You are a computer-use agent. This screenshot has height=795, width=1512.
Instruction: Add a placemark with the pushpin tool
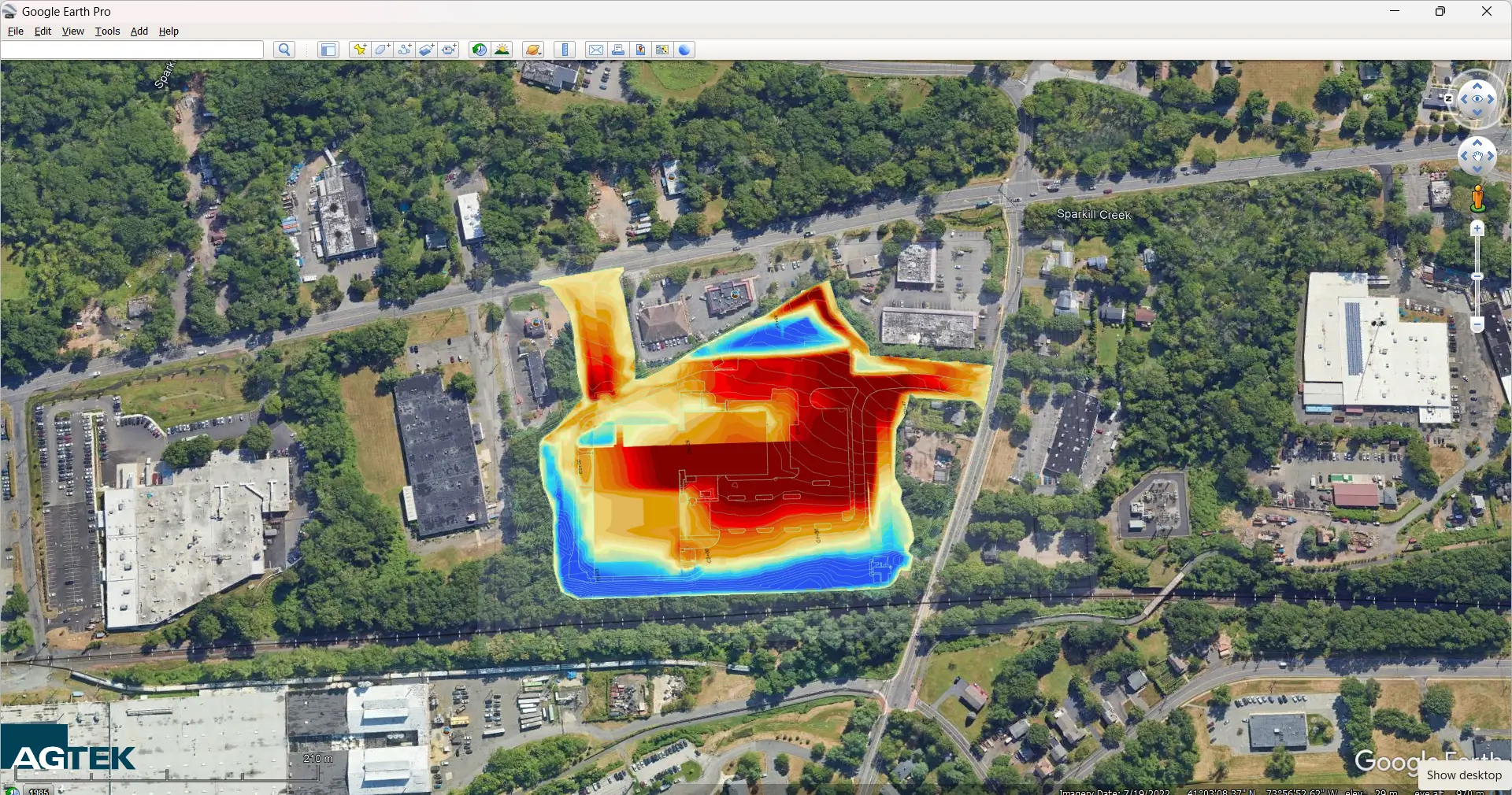(x=360, y=50)
